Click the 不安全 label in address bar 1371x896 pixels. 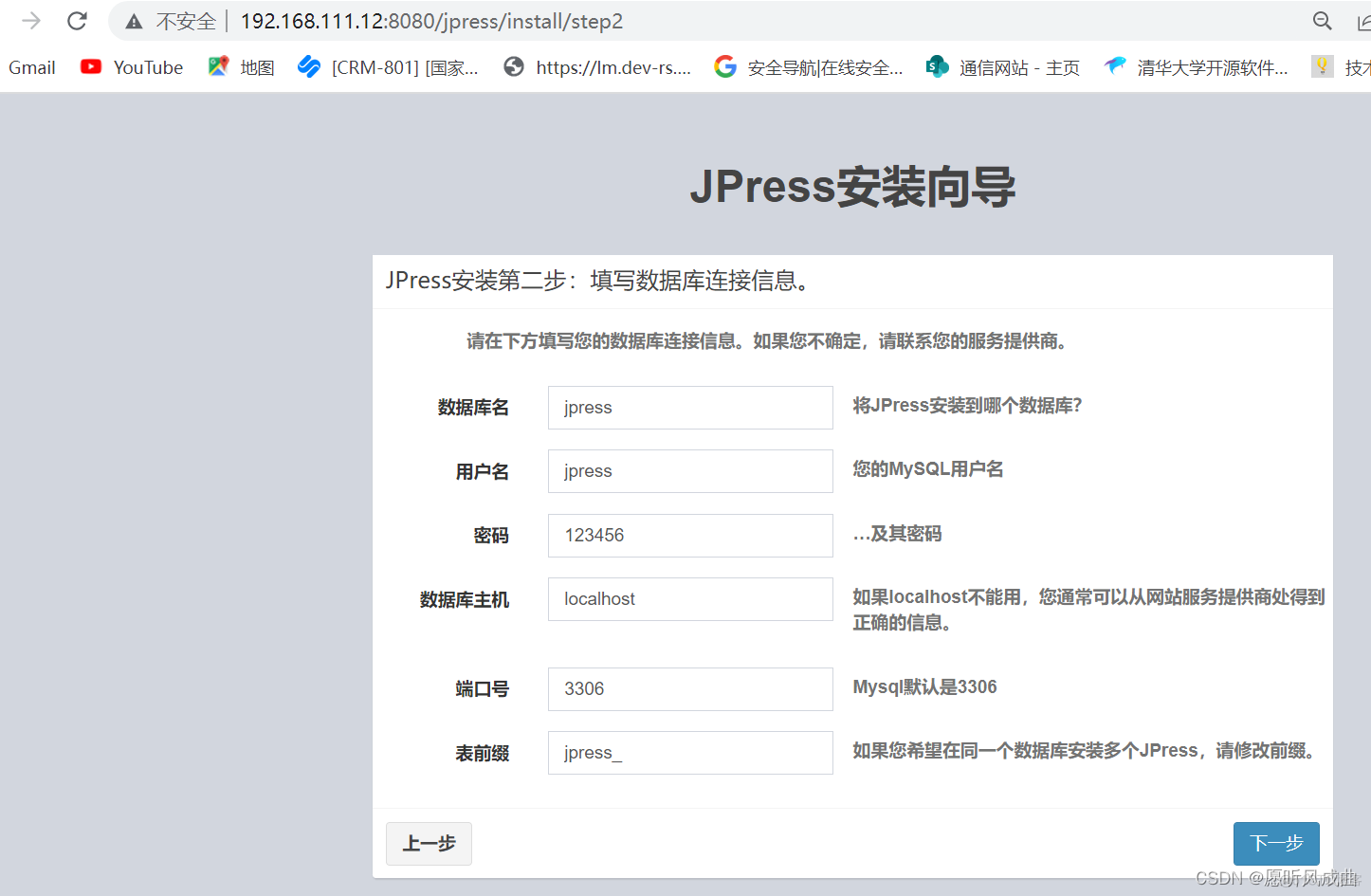[x=186, y=21]
